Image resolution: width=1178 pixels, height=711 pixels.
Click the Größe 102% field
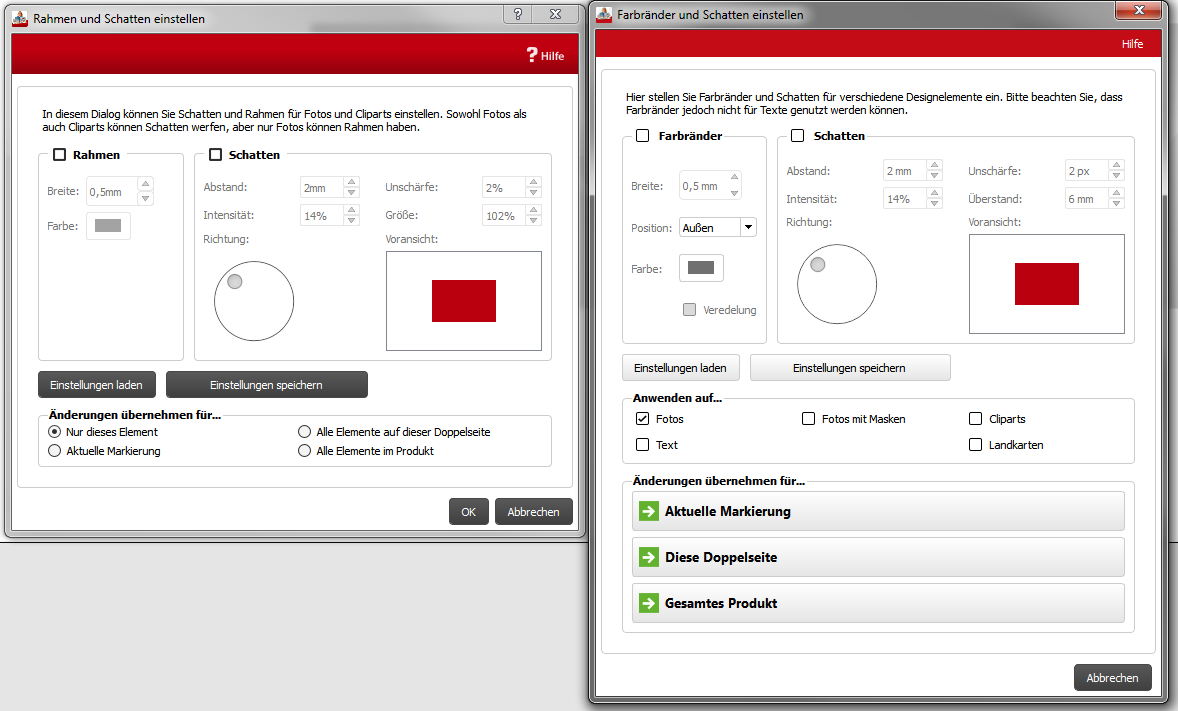(503, 216)
